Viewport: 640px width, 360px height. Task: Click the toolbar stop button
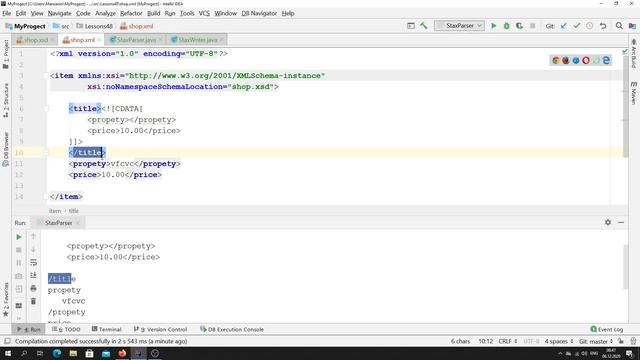click(532, 26)
